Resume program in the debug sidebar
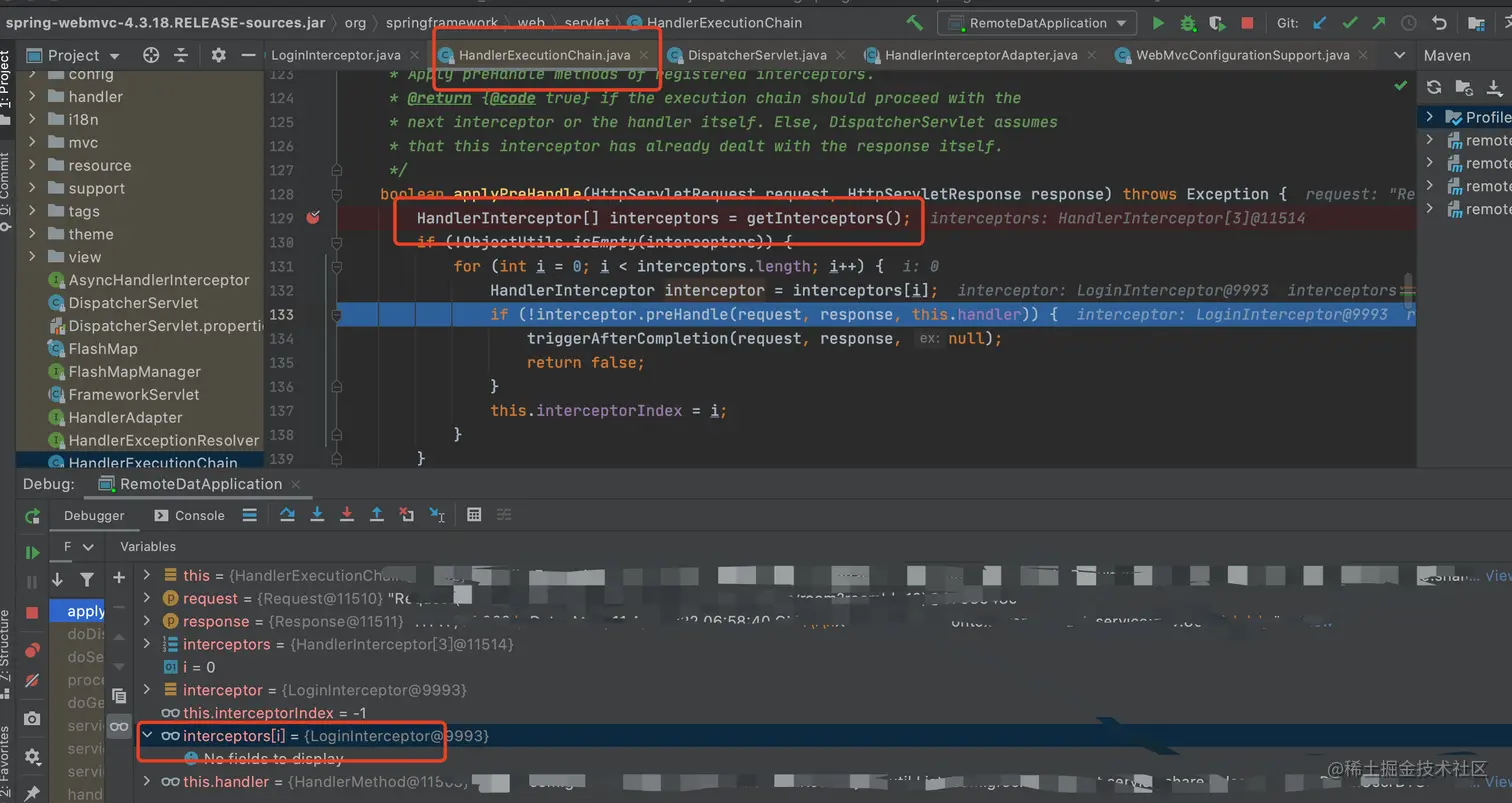 point(32,552)
